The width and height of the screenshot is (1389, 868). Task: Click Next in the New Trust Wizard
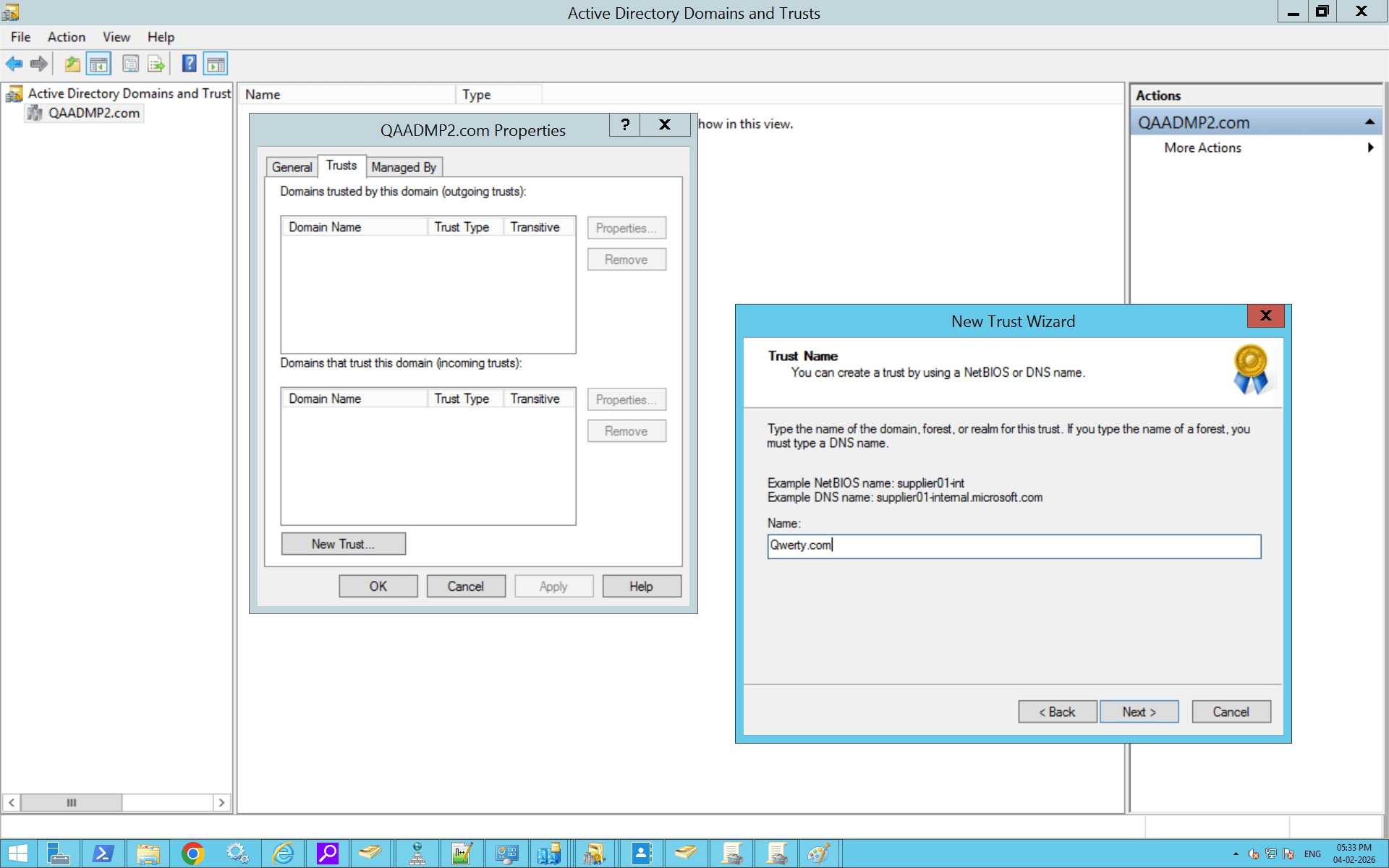(x=1139, y=711)
